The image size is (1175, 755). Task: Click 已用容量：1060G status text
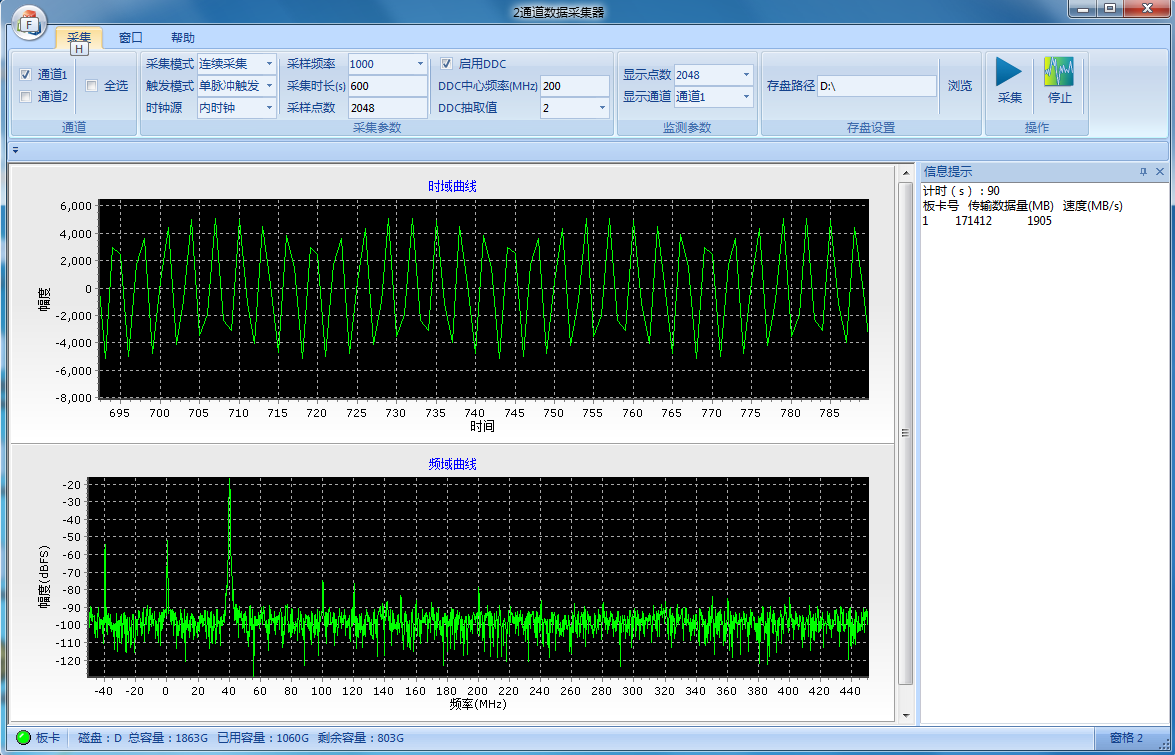pyautogui.click(x=262, y=738)
